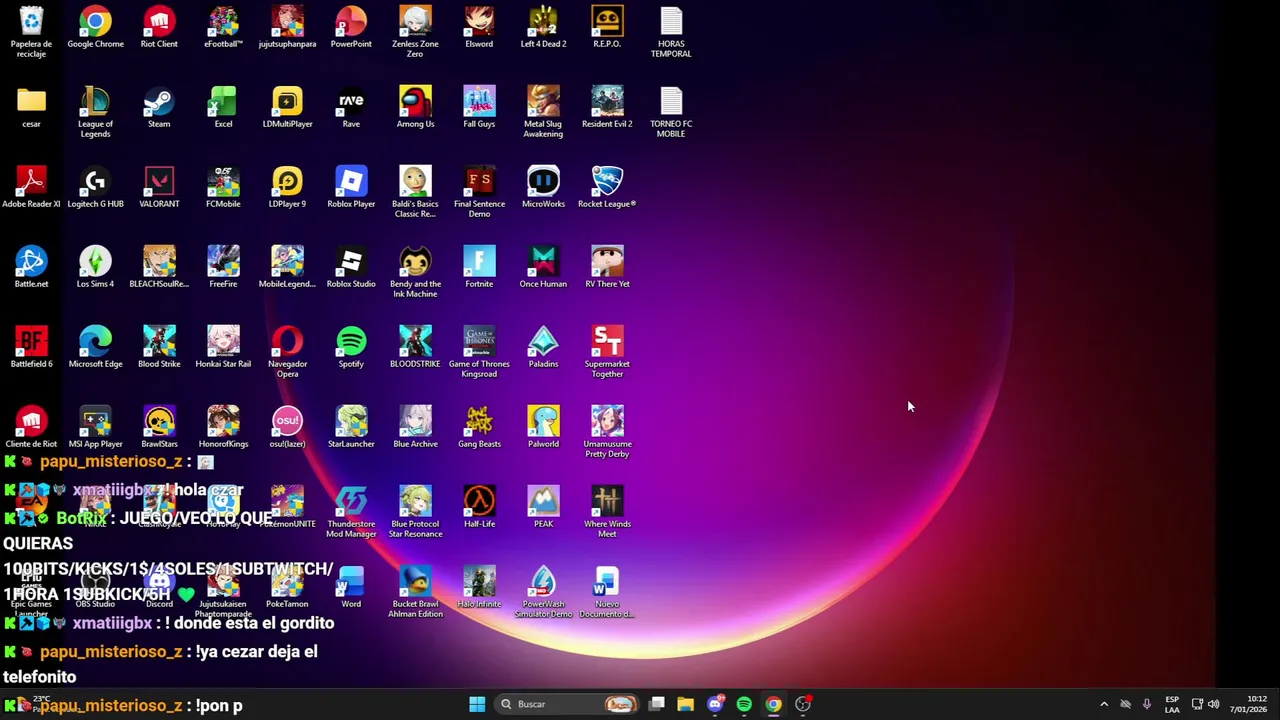Viewport: 1280px width, 720px height.
Task: Open the Halo Infinite desktop icon
Action: (x=479, y=587)
